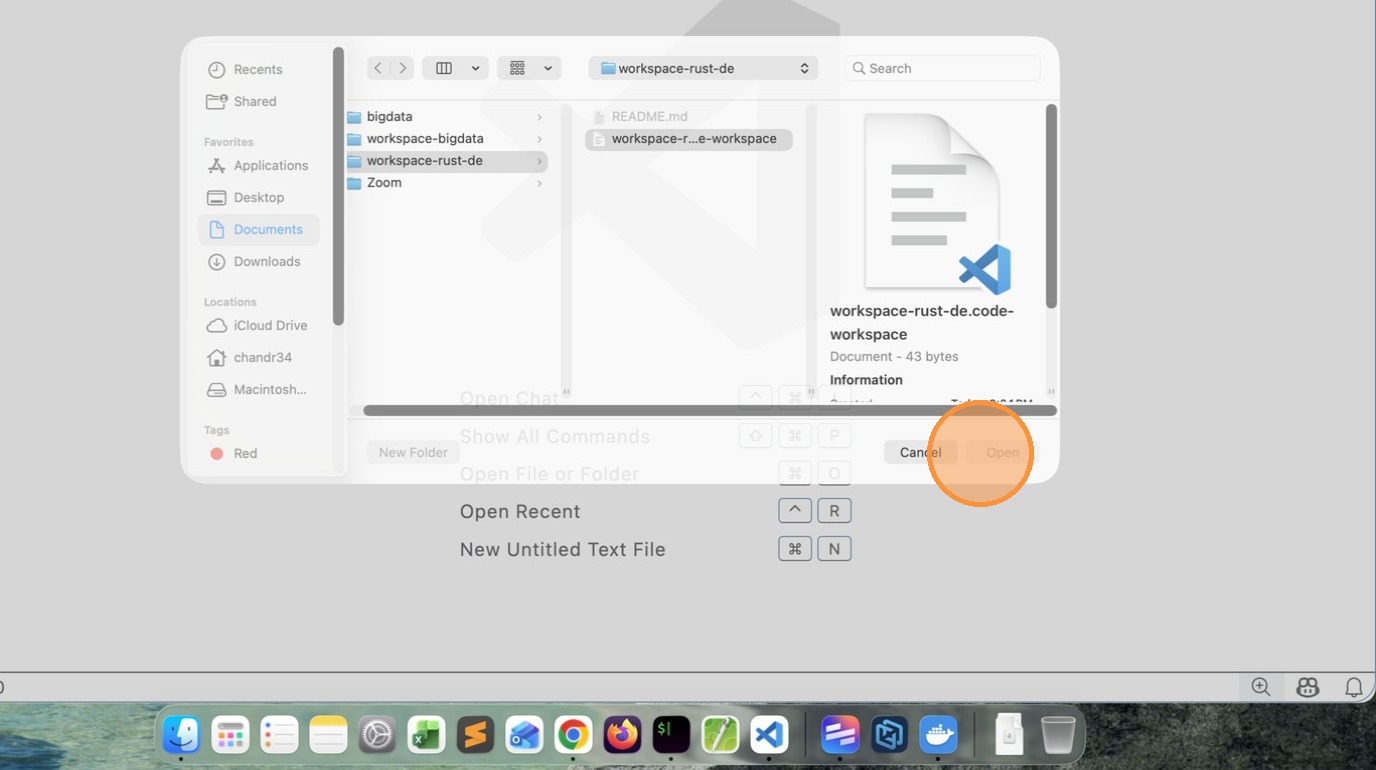
Task: Filter by the Red tag
Action: (245, 453)
